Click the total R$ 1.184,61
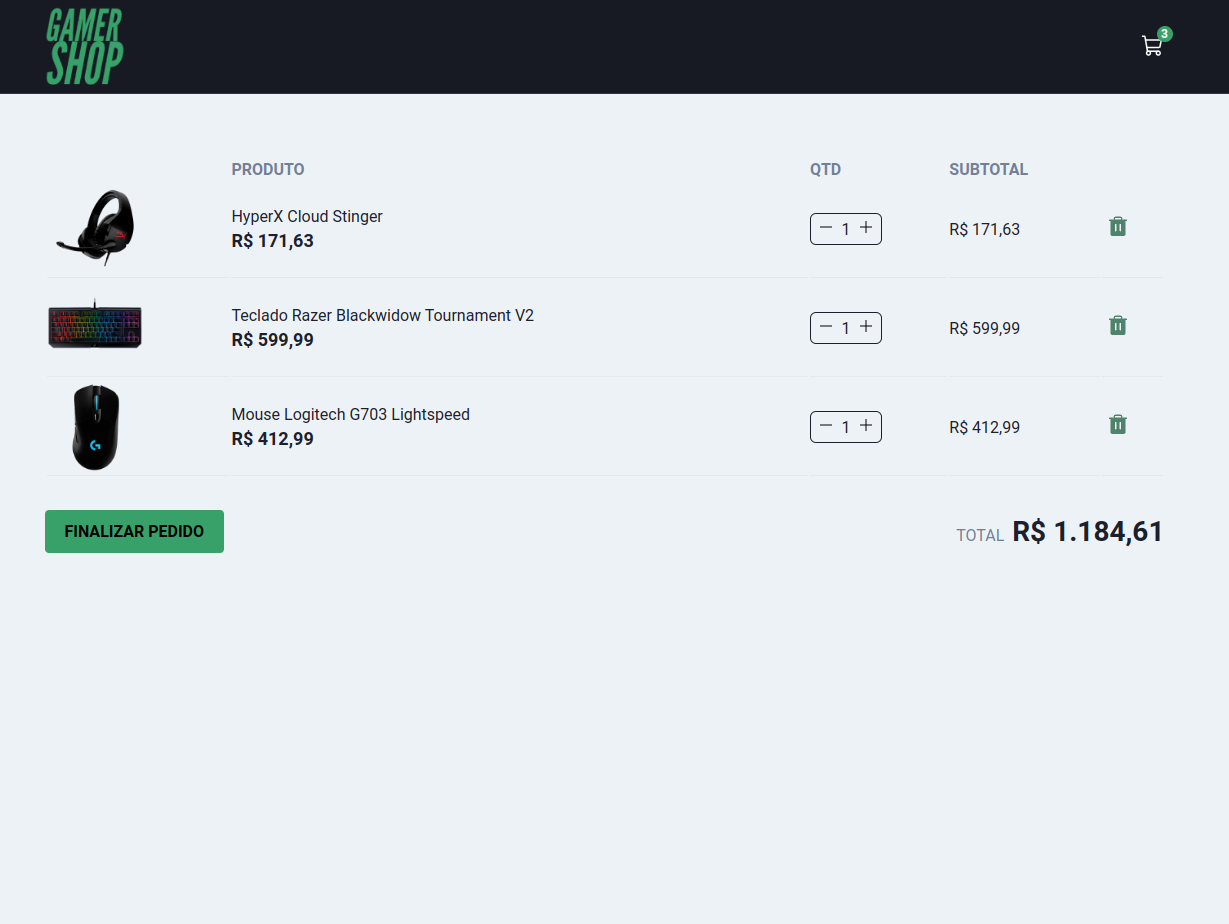The width and height of the screenshot is (1229, 924). 1088,531
